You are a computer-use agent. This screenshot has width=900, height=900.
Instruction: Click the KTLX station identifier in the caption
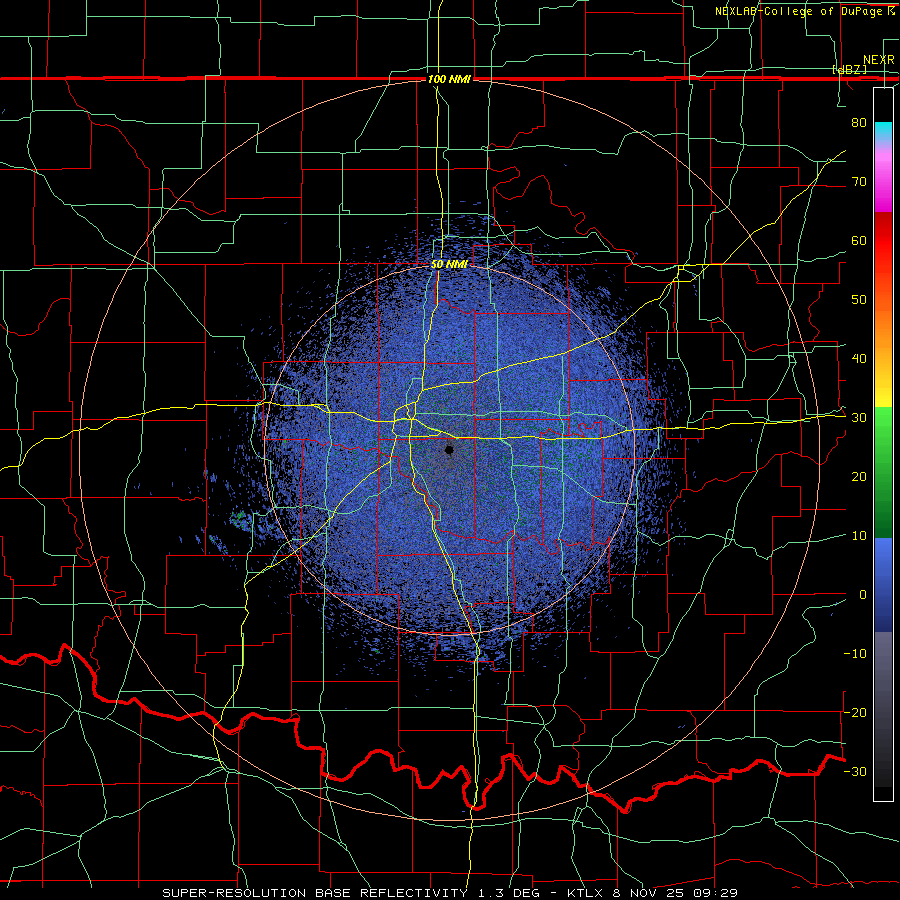coord(587,893)
